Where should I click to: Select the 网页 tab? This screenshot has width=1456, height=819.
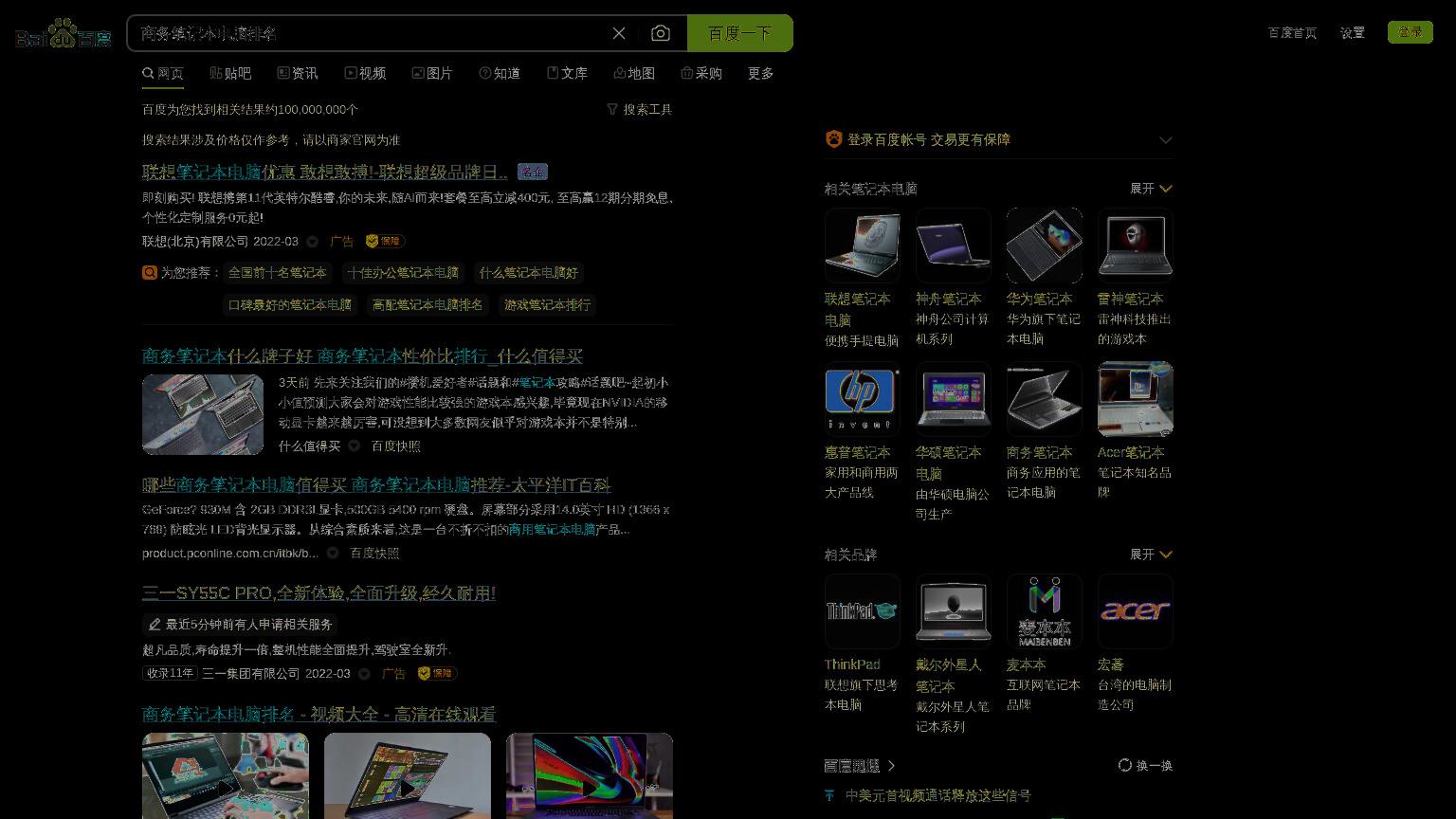pos(163,73)
